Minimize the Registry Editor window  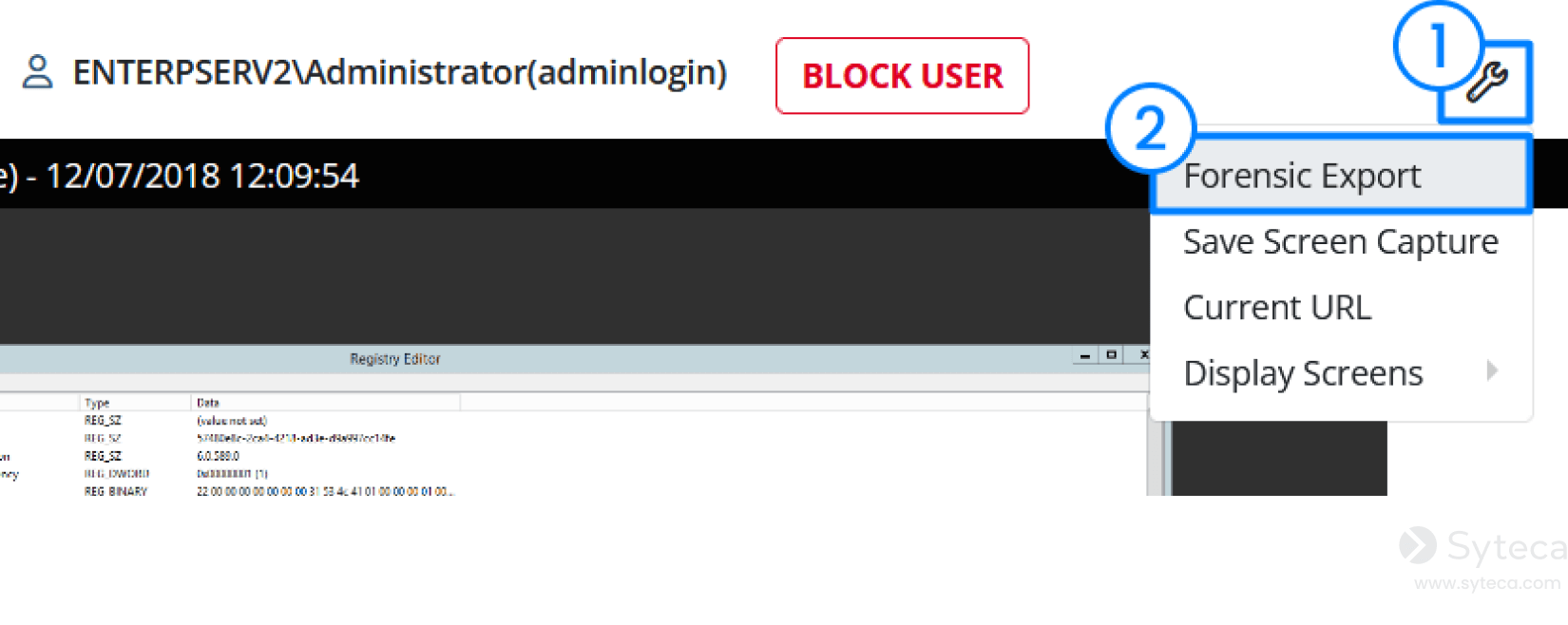click(1085, 355)
